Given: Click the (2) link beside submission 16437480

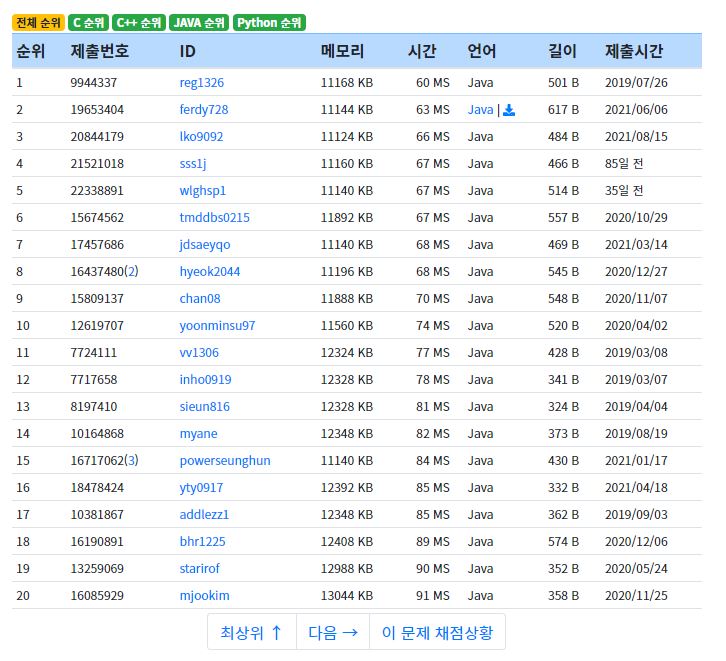Looking at the screenshot, I should pos(131,272).
